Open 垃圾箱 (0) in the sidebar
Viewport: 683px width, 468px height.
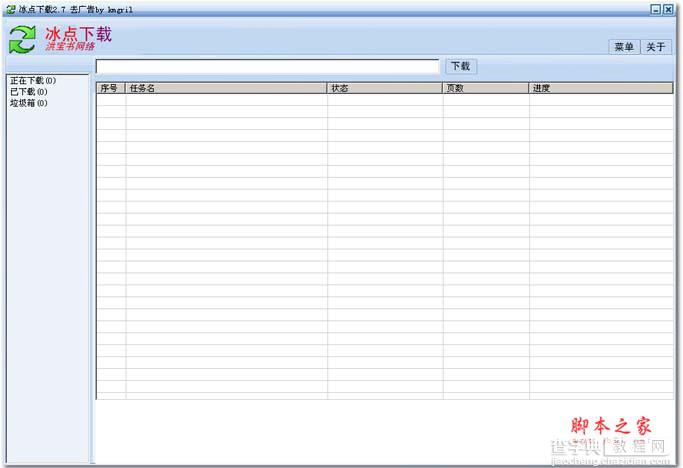[x=29, y=103]
